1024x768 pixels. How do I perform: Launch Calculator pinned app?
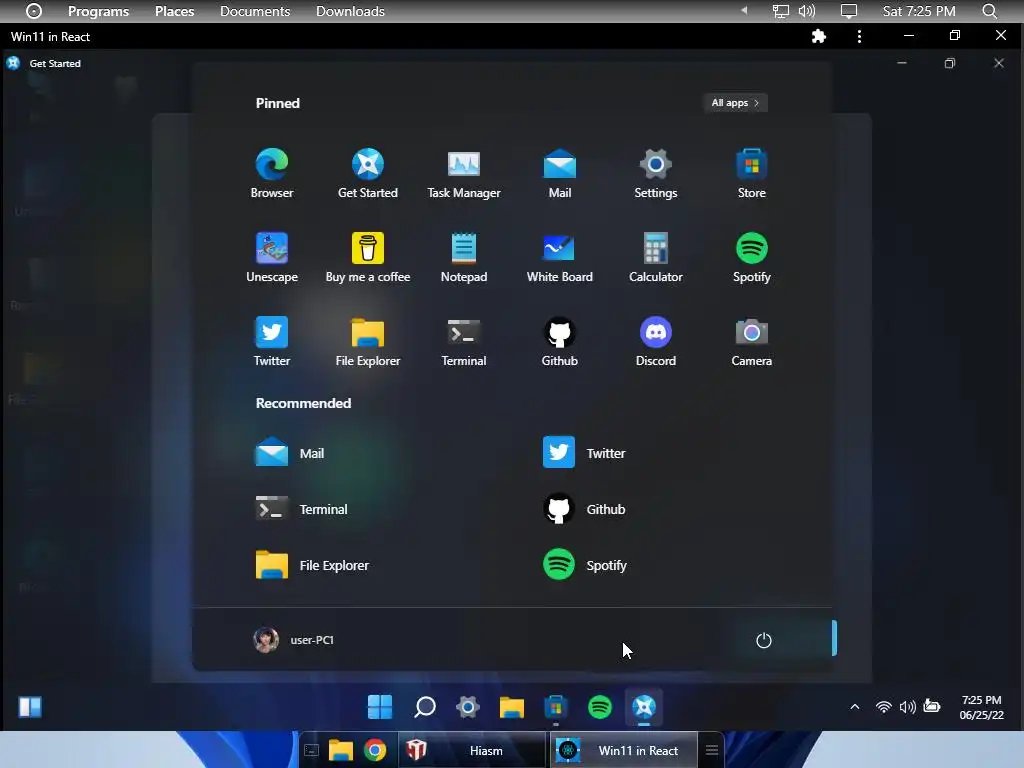coord(656,257)
